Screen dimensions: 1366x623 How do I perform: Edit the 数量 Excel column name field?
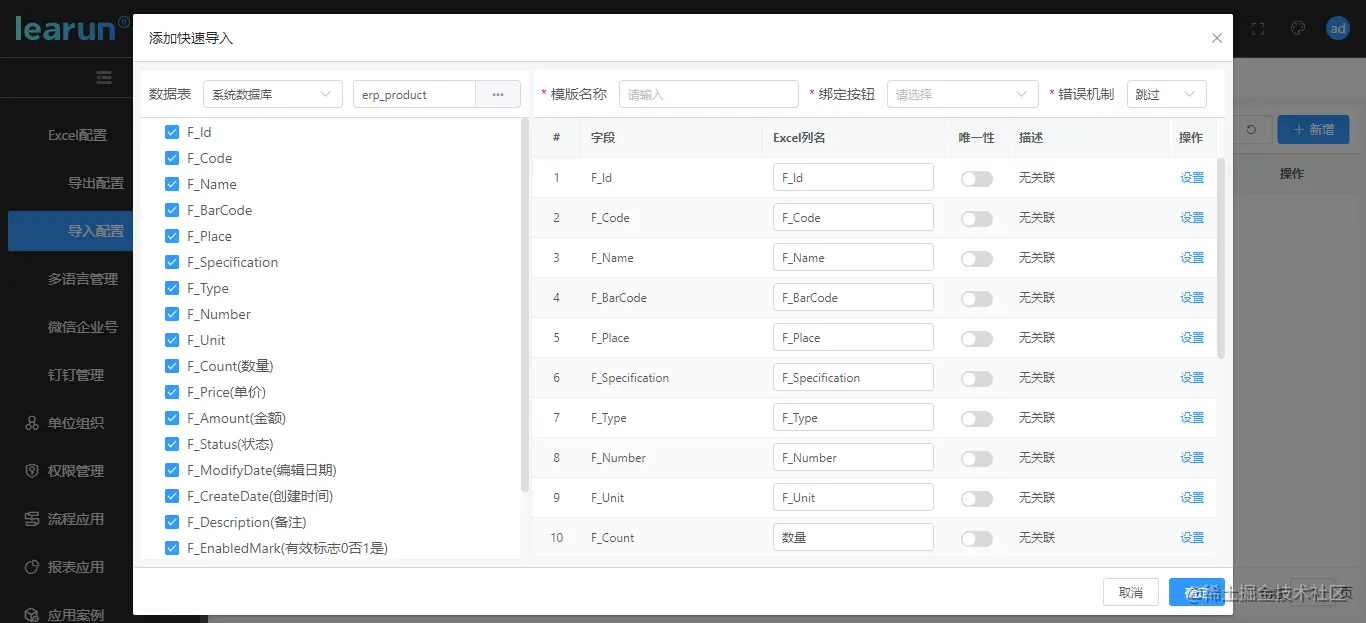tap(853, 537)
